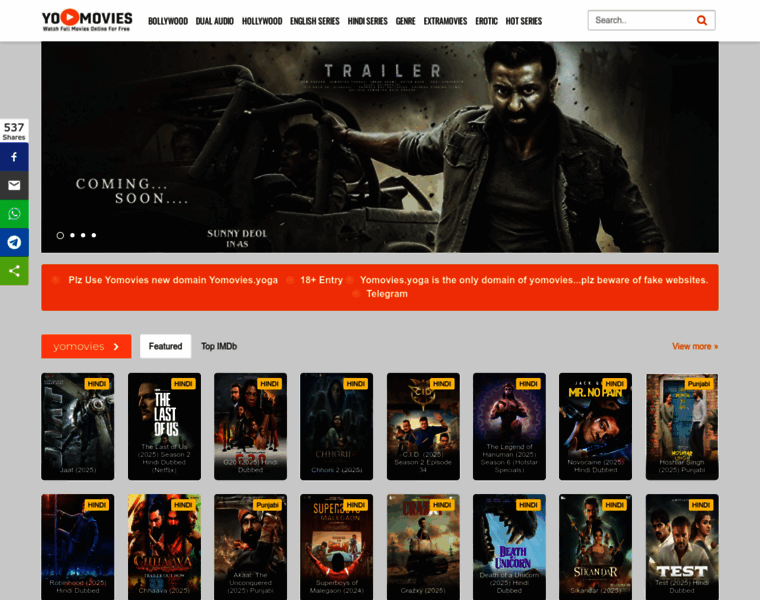Click the View more link

[695, 346]
